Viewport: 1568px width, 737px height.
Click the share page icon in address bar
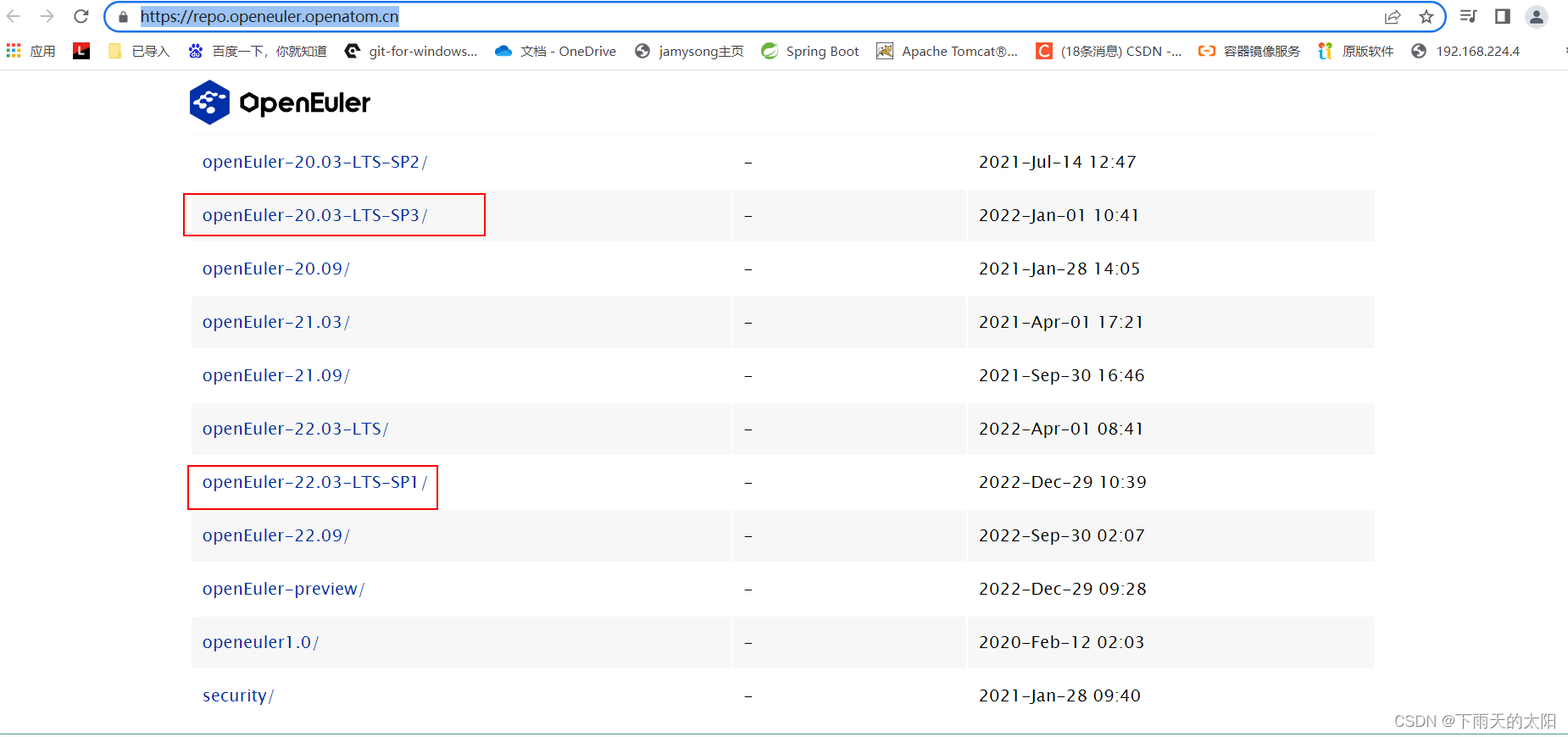1393,17
